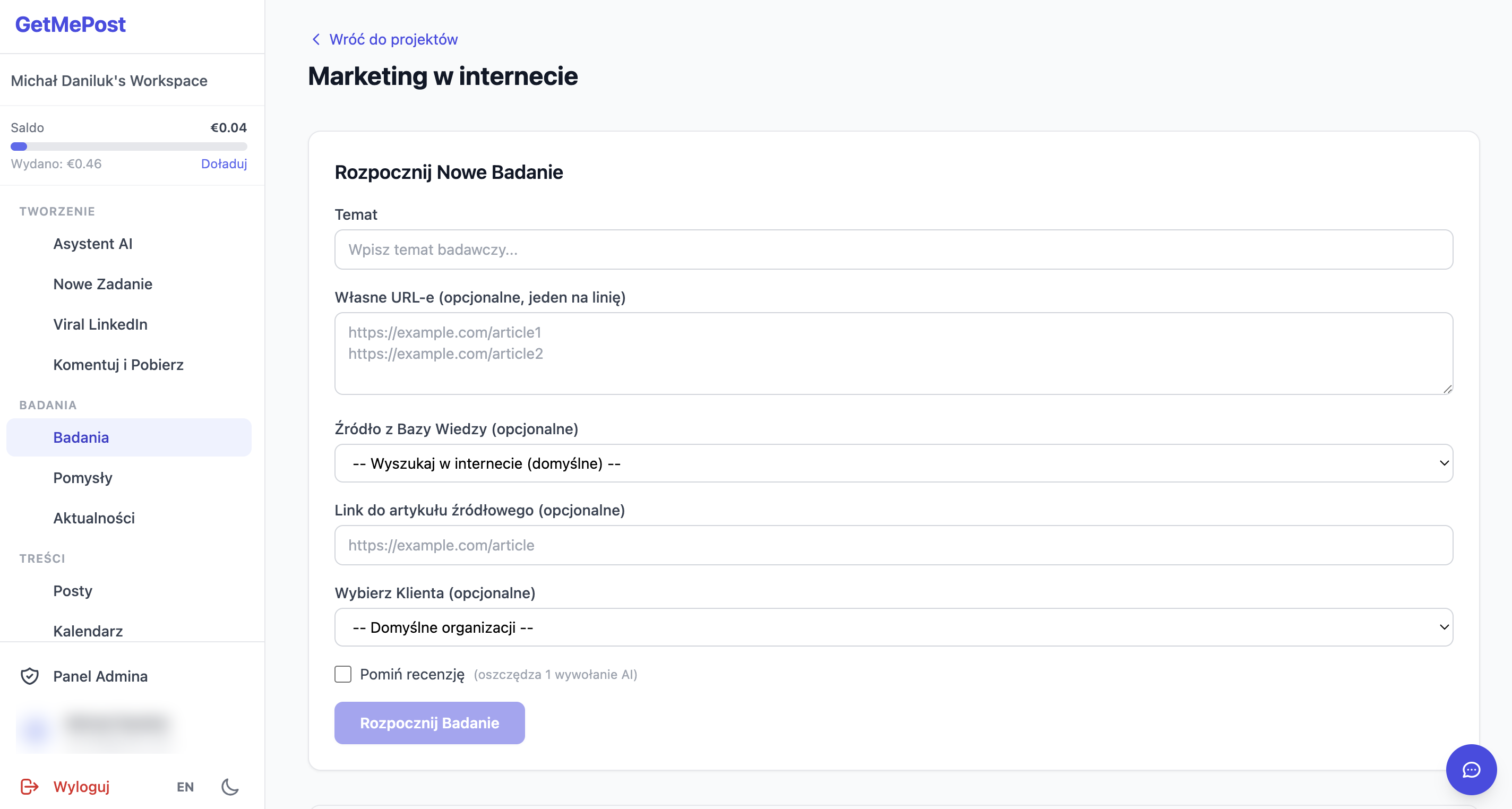Open the Wybierz Klienta dropdown
The height and width of the screenshot is (809, 1512).
click(x=893, y=627)
